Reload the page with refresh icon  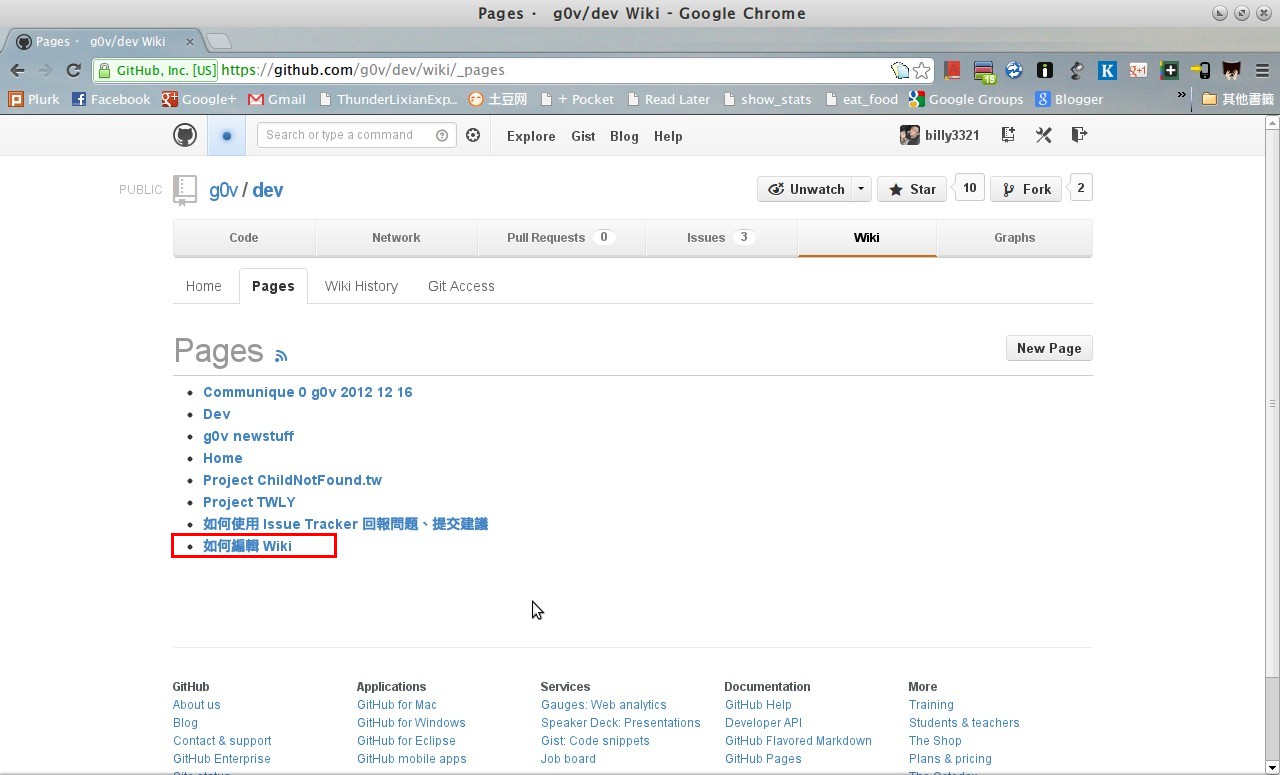[73, 70]
